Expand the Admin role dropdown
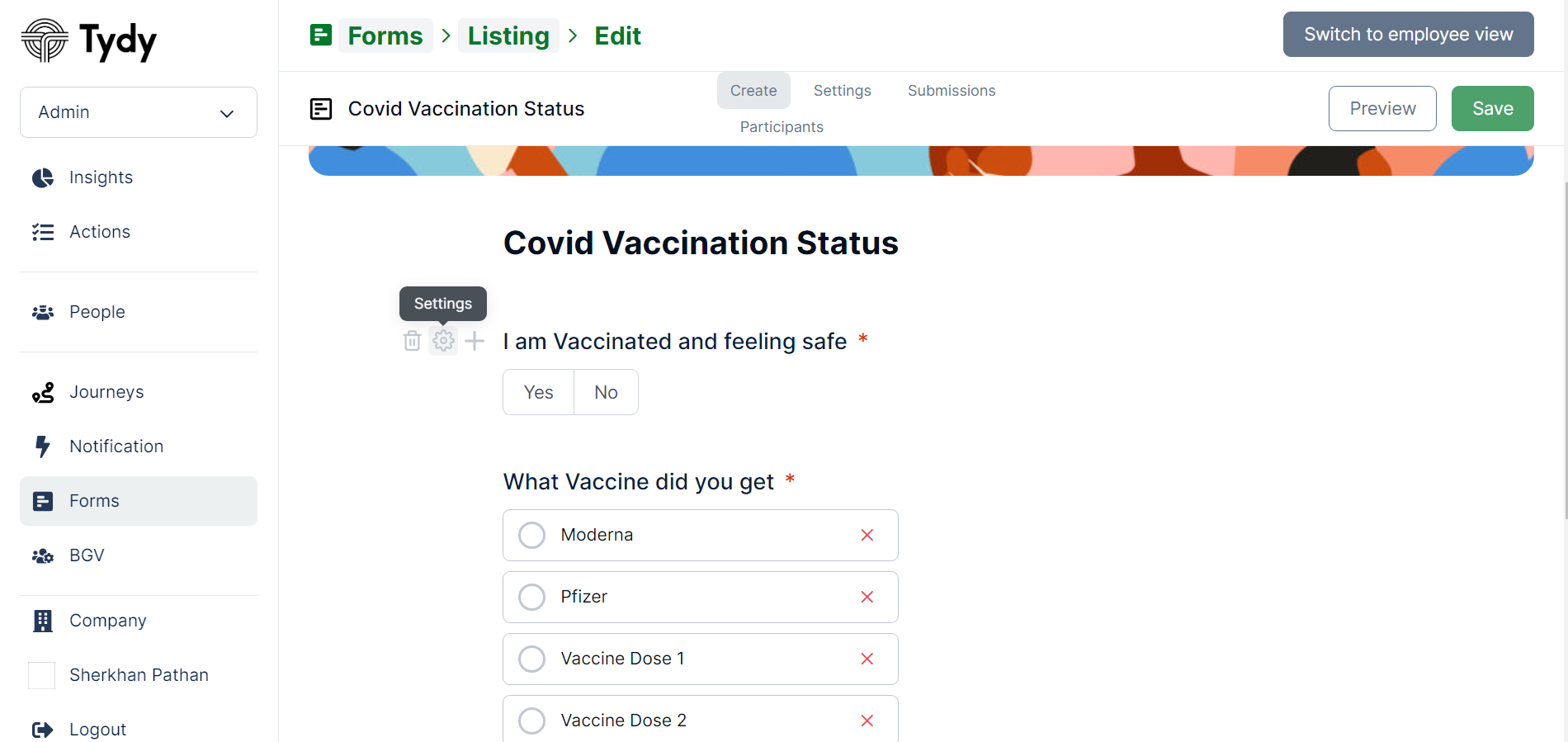1568x742 pixels. [139, 112]
